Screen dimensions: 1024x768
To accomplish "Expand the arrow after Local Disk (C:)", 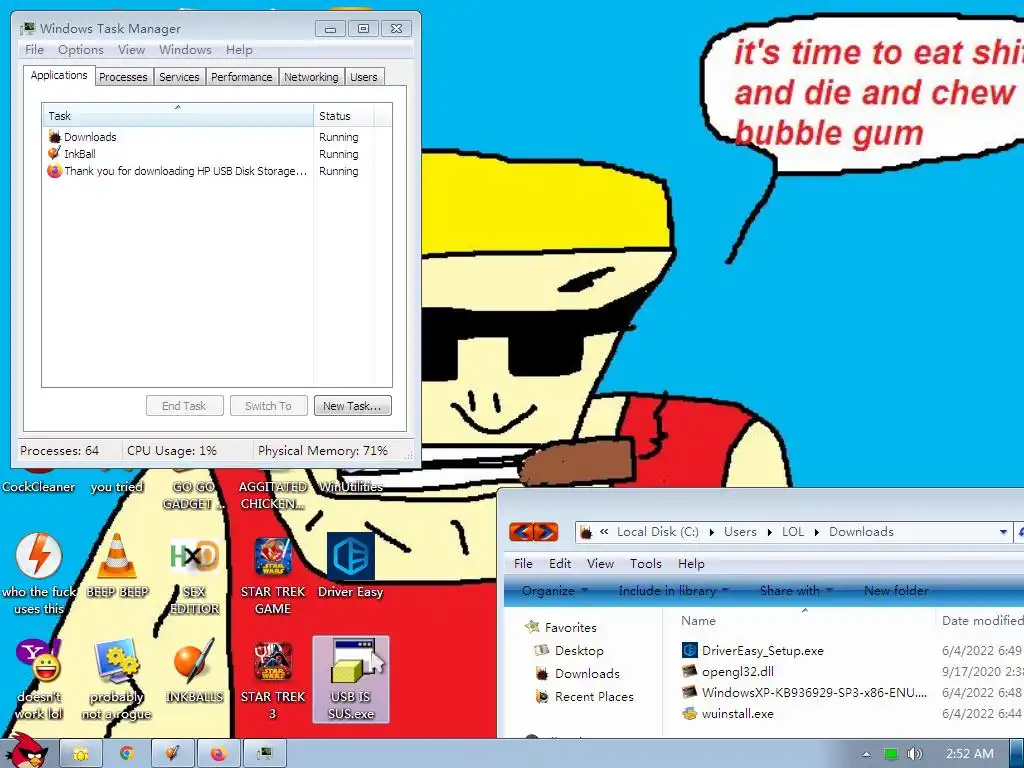I will point(712,532).
